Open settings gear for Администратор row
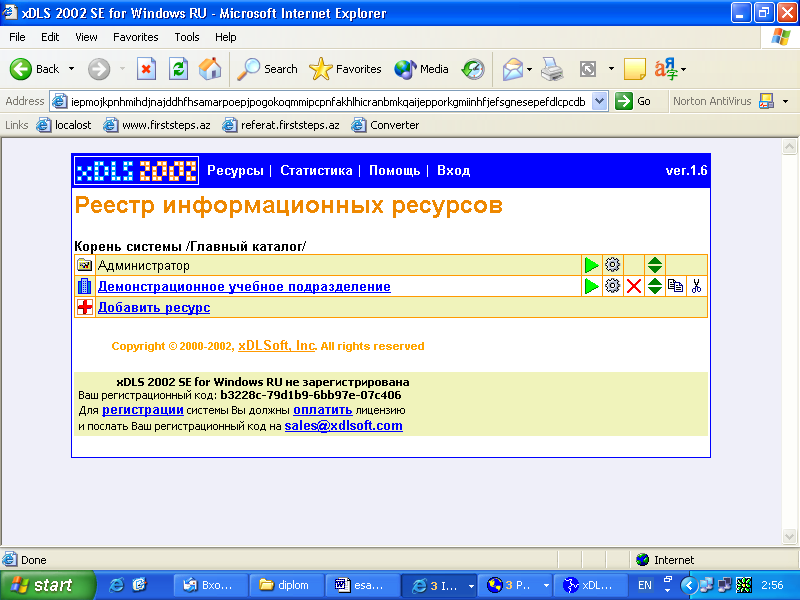The image size is (800, 600). 612,265
